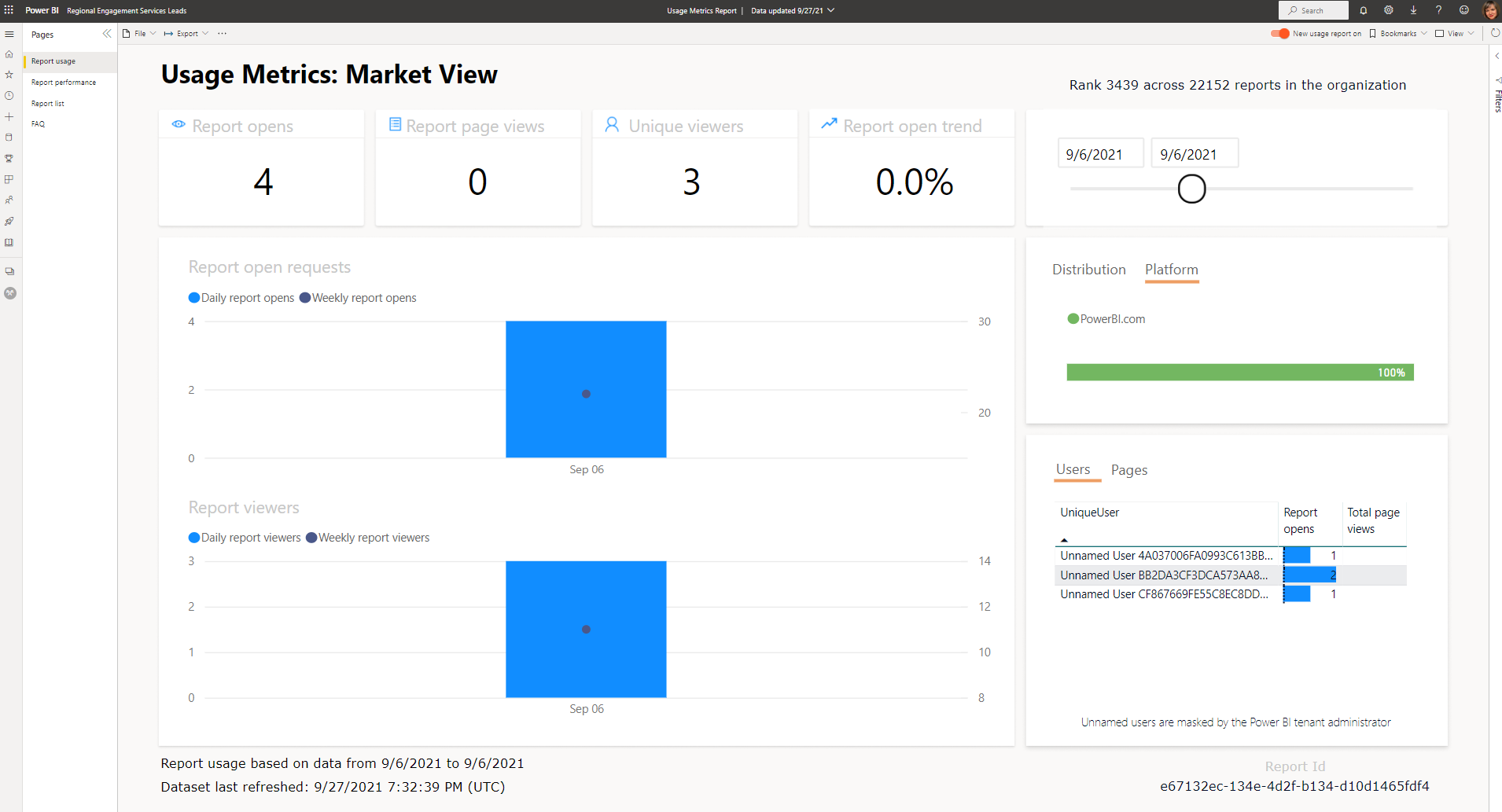Expand the Filters pane chevron
The height and width of the screenshot is (812, 1502).
point(1496,56)
